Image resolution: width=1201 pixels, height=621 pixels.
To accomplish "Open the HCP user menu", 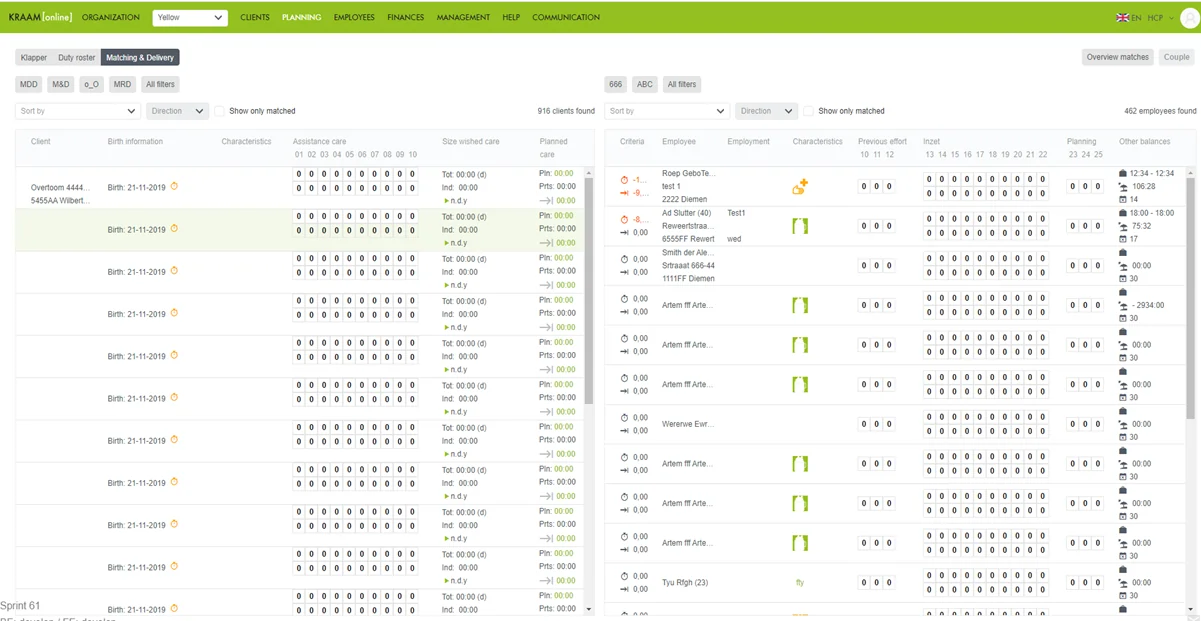I will (1160, 17).
